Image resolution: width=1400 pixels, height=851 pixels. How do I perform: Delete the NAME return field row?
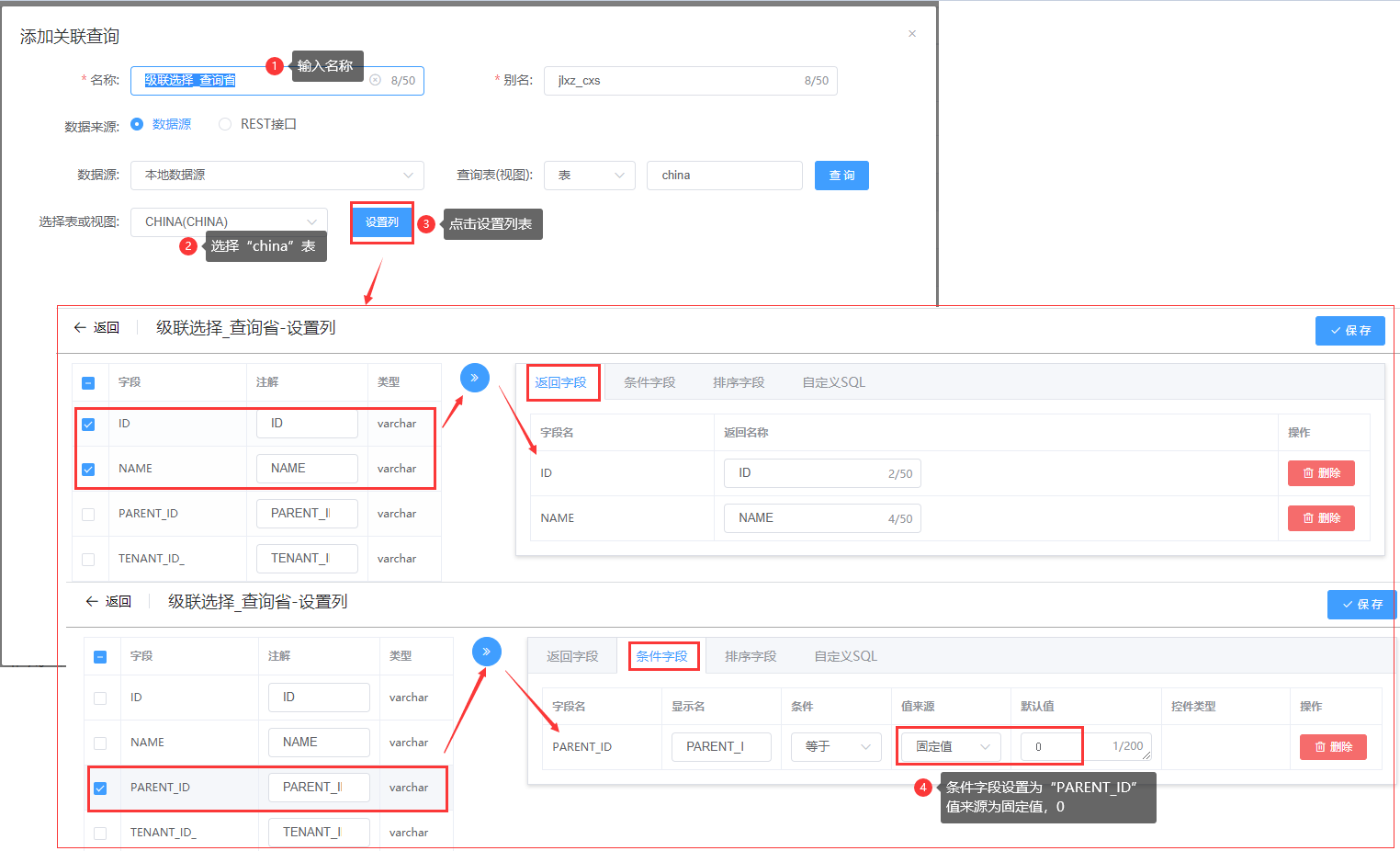(1320, 518)
